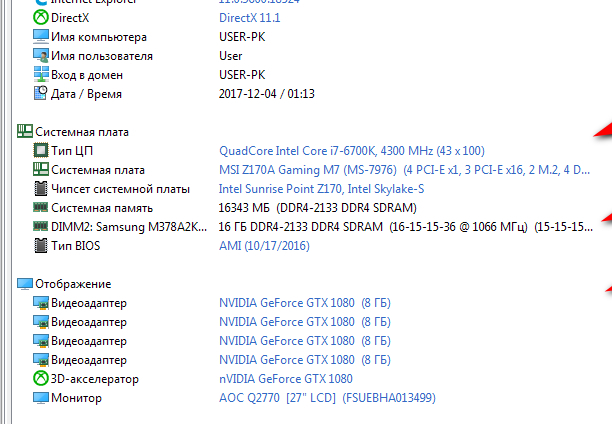This screenshot has height=424, width=612.
Task: Open the QuadCore Intel Core i7-6700K link
Action: pos(352,151)
